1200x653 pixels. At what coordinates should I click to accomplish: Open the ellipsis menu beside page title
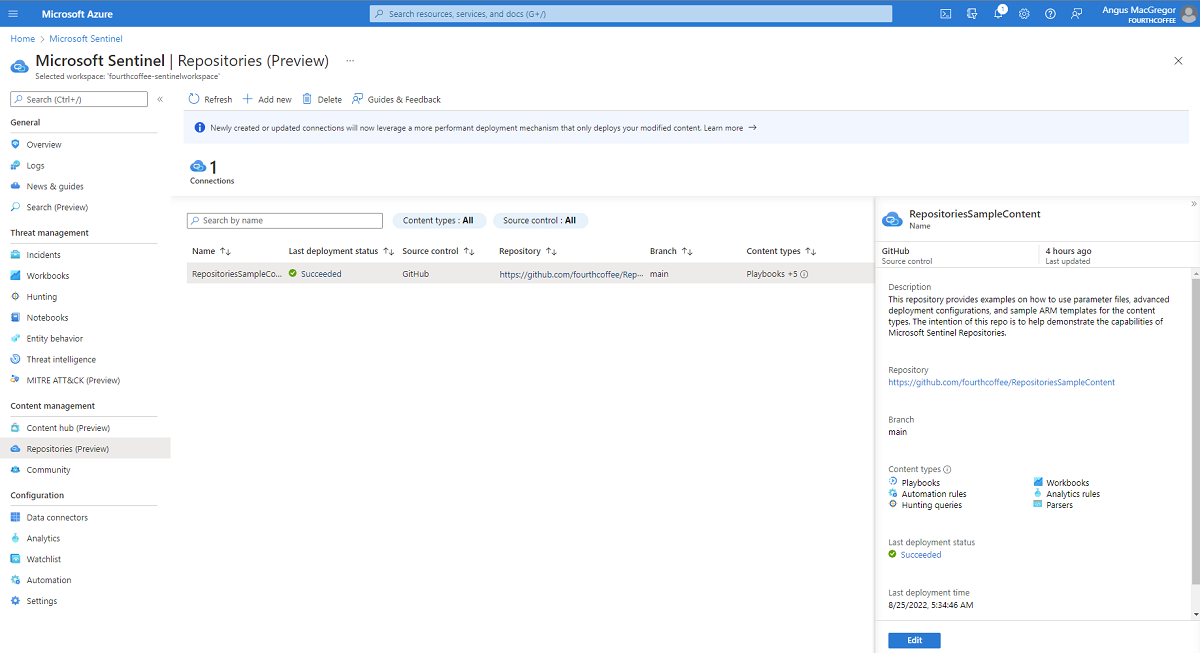pos(350,61)
